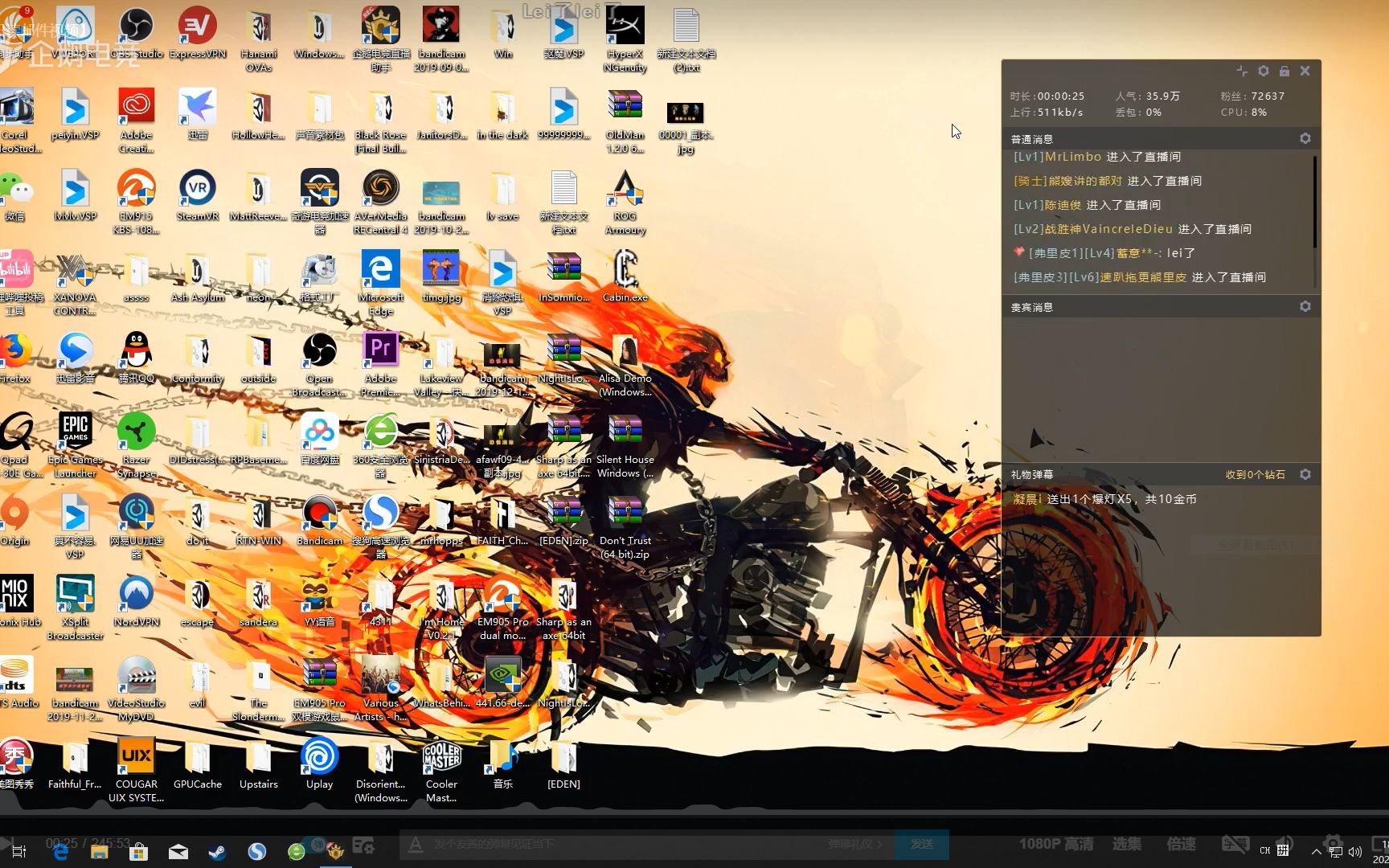Open 搜狗高速浏览器 desktop icon
Screen dimensions: 1389x868
pyautogui.click(x=381, y=526)
